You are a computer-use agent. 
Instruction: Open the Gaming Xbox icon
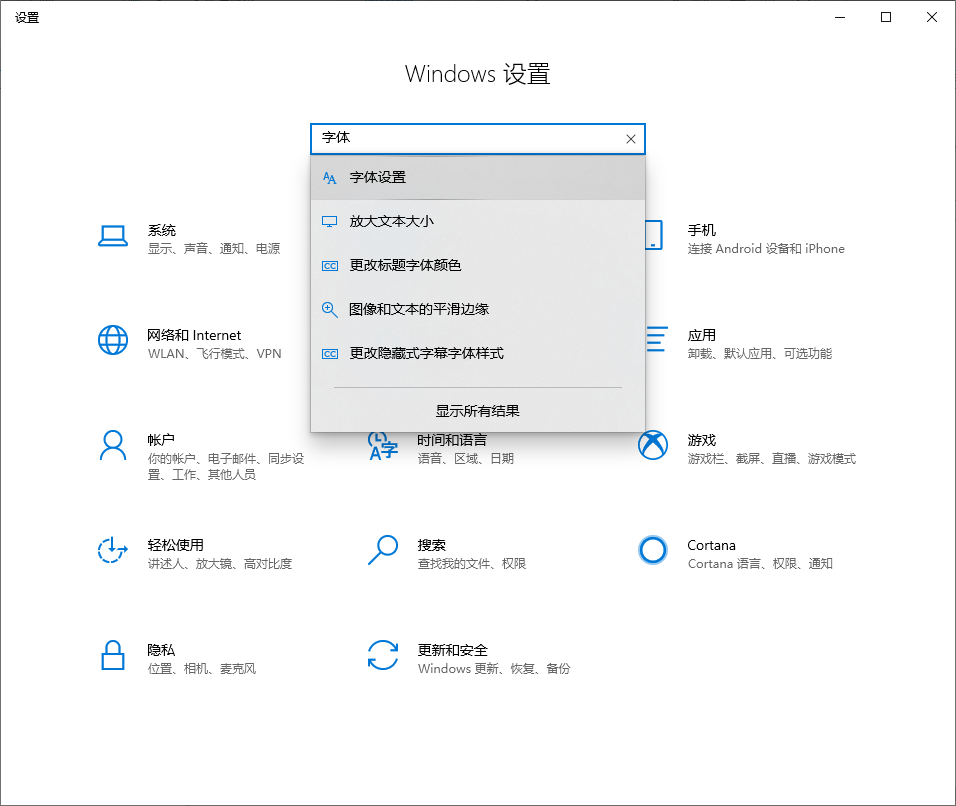tap(653, 445)
